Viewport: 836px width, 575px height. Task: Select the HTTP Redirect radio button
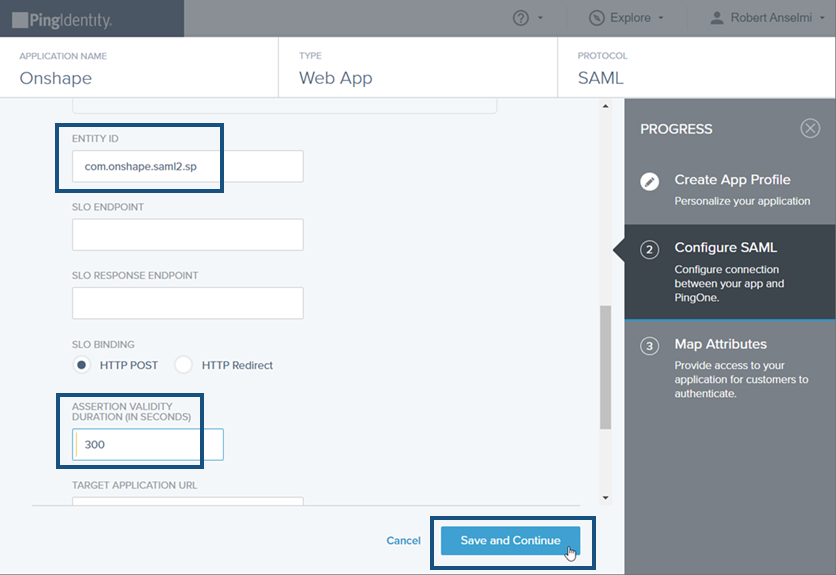pyautogui.click(x=183, y=365)
